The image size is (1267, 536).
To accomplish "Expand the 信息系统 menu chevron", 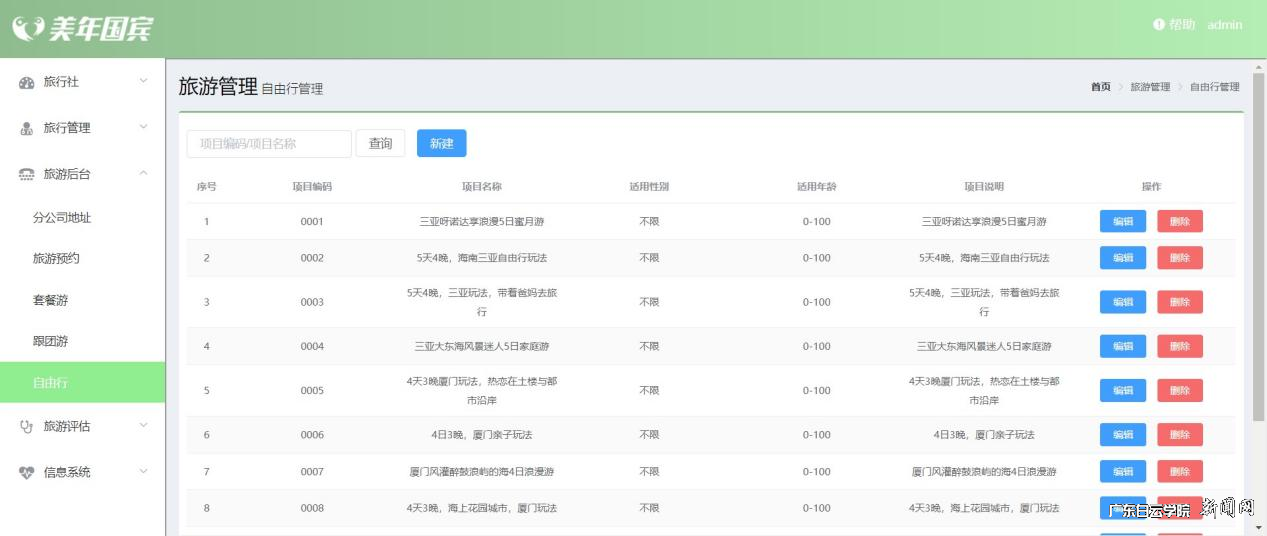I will tap(143, 471).
